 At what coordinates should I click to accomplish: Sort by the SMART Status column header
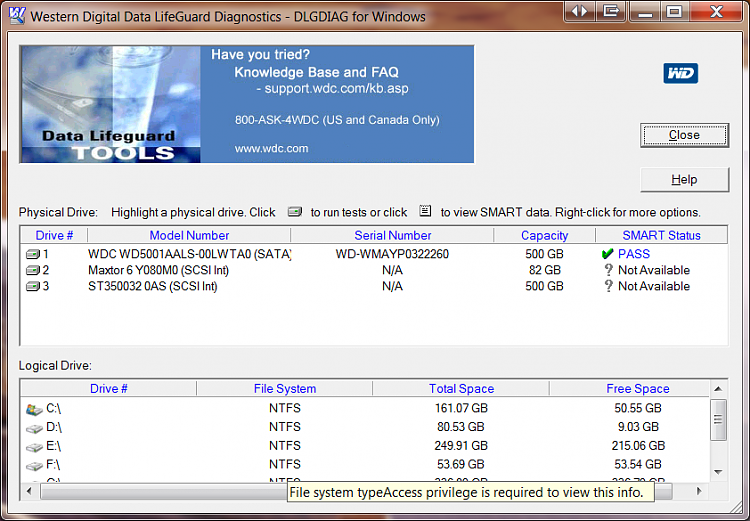(x=661, y=235)
